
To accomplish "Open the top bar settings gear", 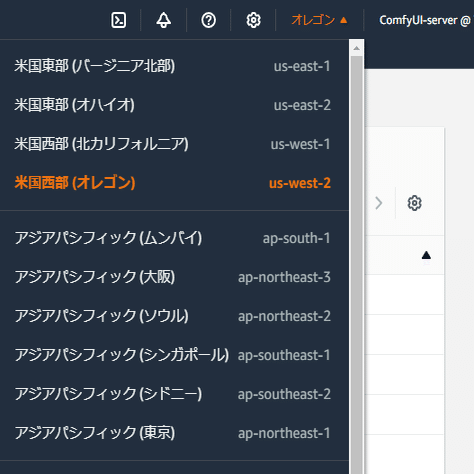I will click(253, 20).
